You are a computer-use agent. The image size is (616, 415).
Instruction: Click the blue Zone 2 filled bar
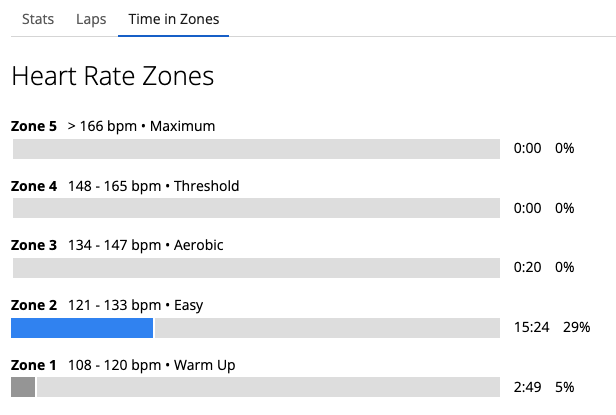pyautogui.click(x=82, y=328)
